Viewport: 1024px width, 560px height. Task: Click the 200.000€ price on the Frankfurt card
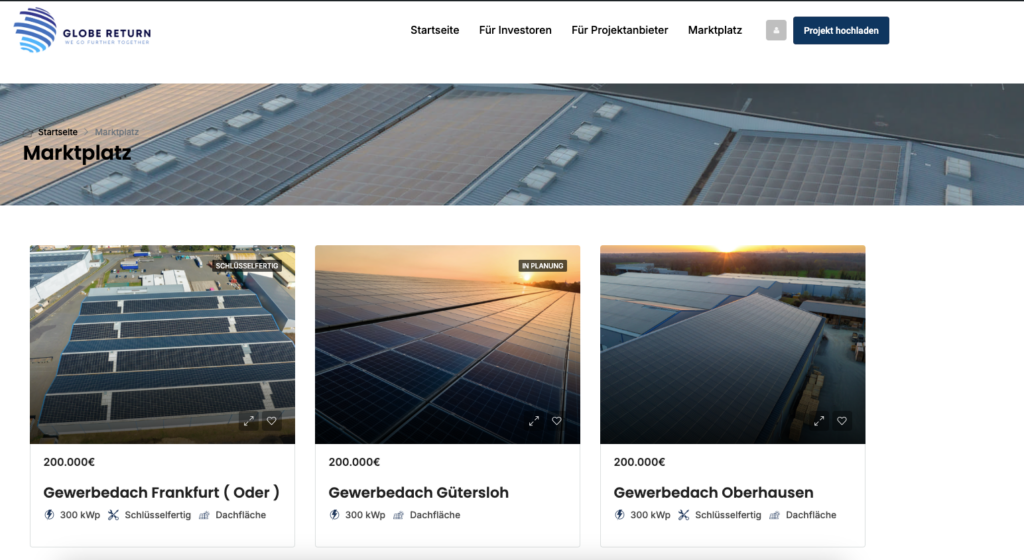[x=69, y=462]
